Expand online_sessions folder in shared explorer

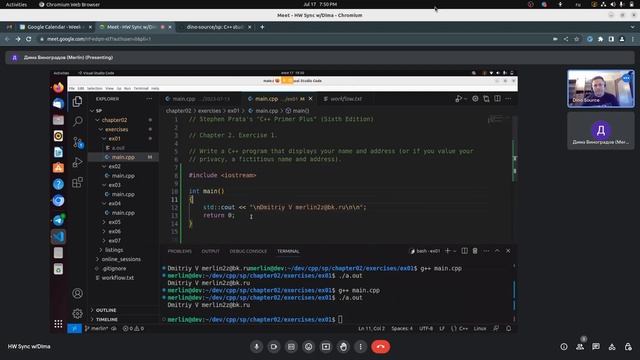122,259
